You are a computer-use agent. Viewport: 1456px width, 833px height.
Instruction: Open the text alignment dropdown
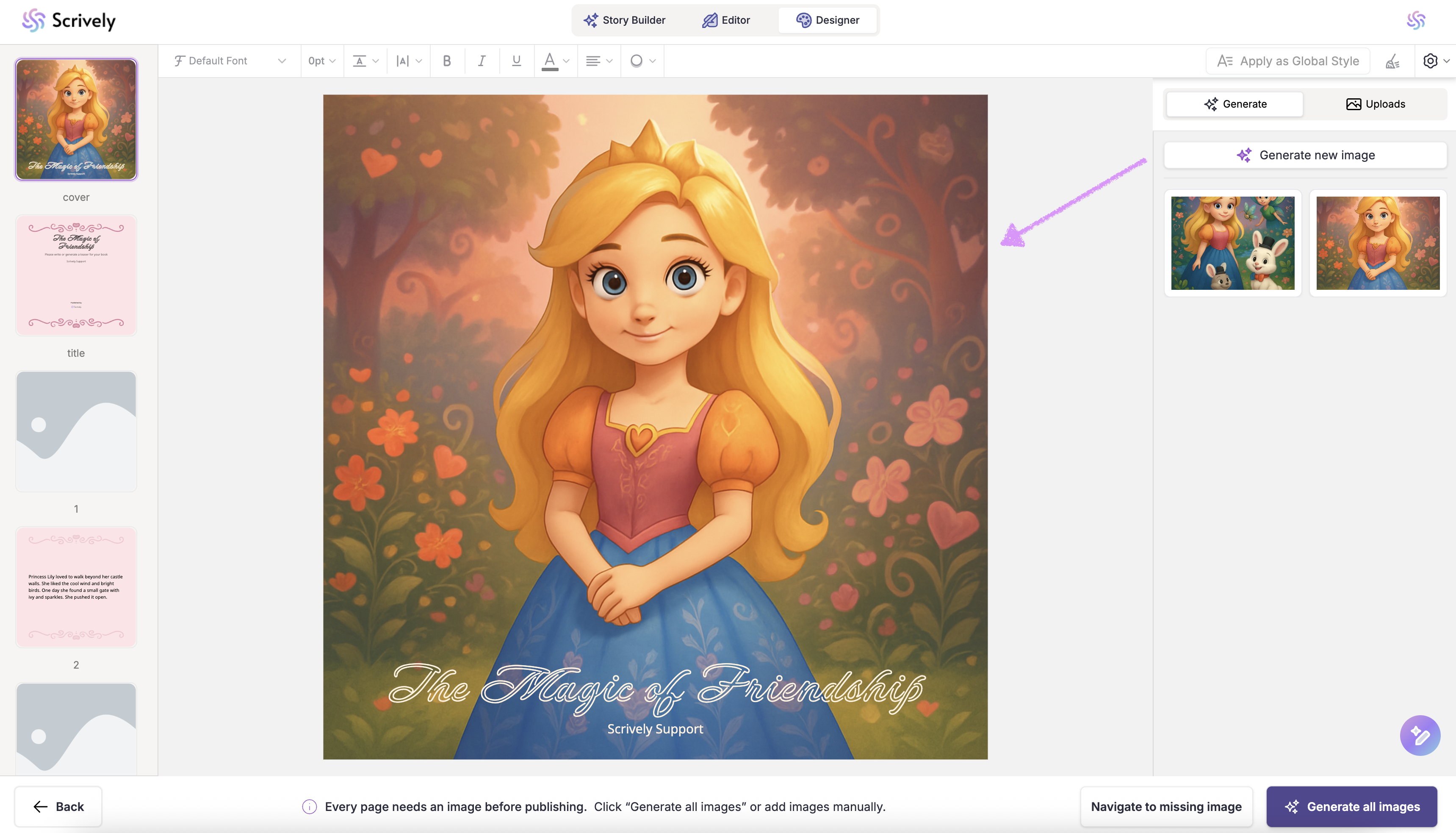click(x=598, y=61)
